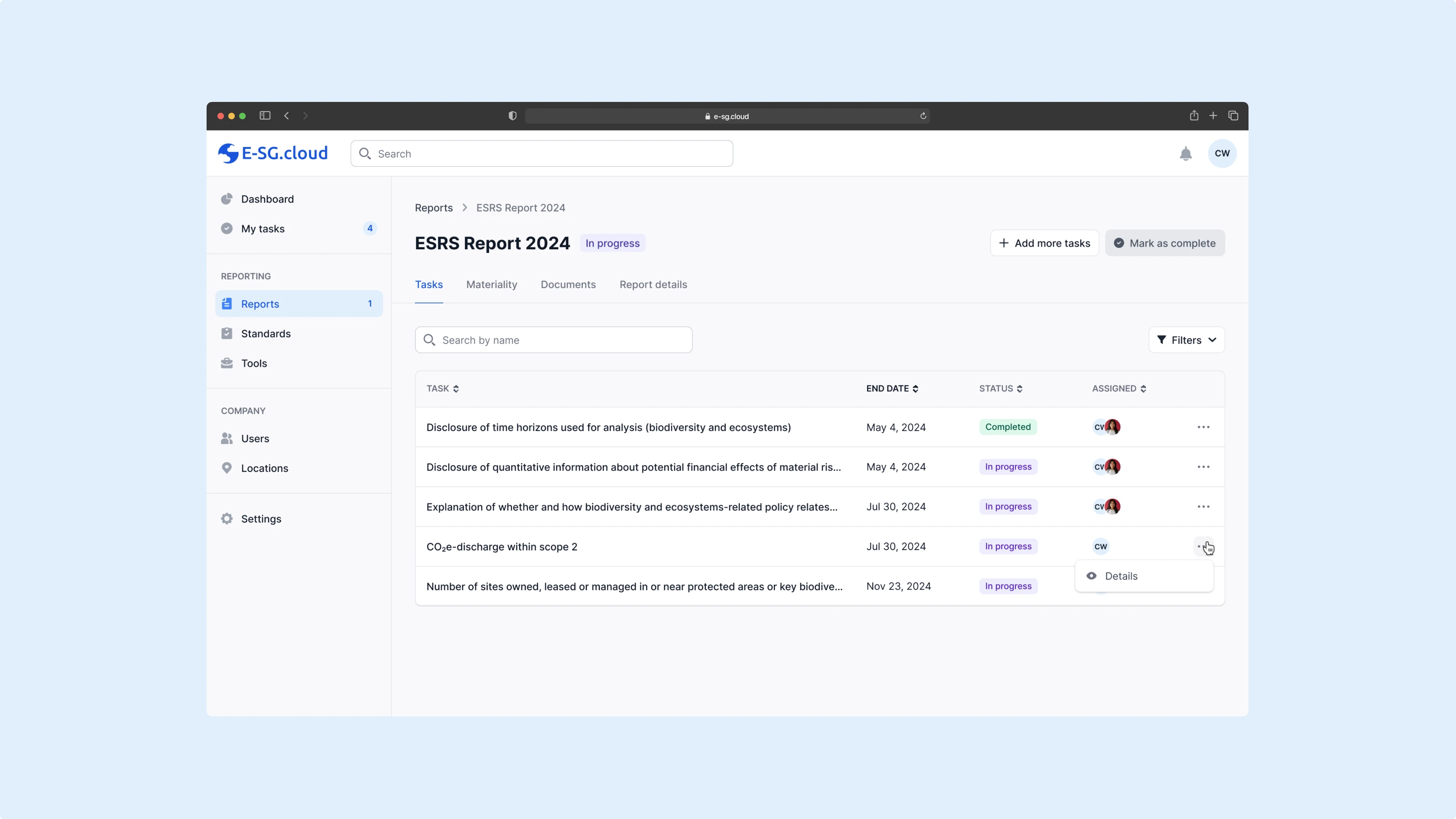The image size is (1456, 819).
Task: Switch to the Materiality tab
Action: click(491, 285)
